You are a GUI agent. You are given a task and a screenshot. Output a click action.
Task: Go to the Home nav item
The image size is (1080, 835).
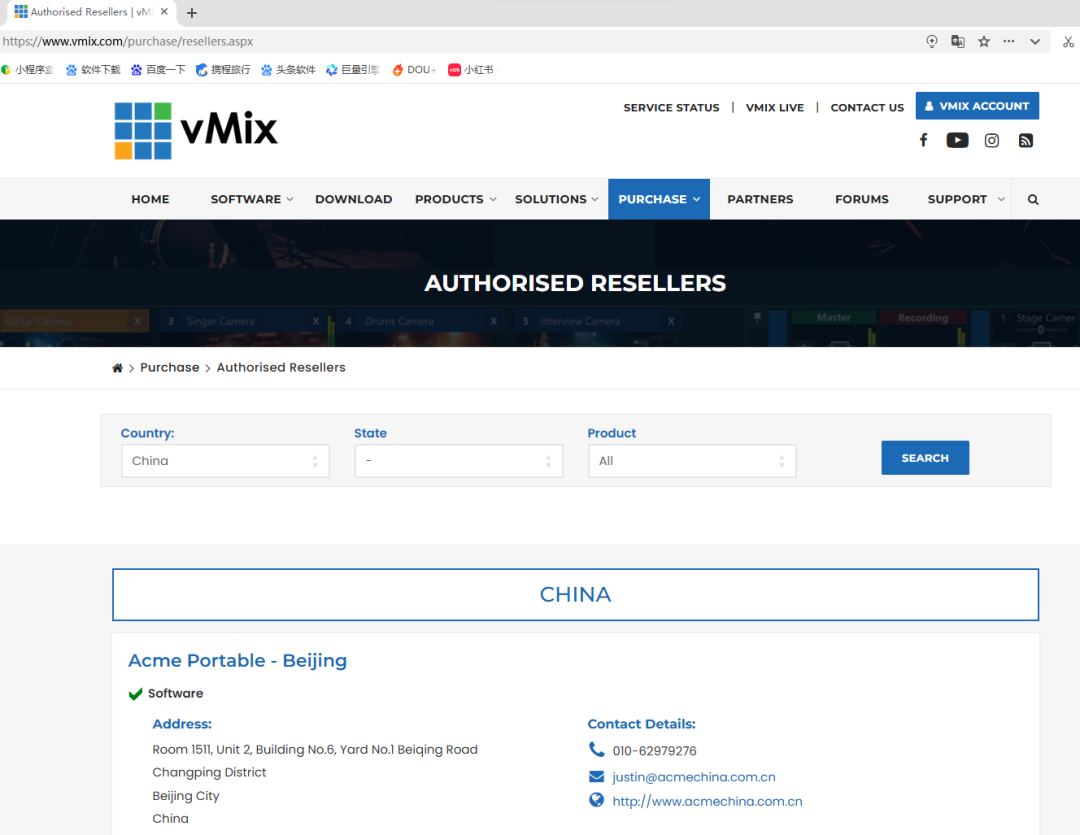point(150,199)
